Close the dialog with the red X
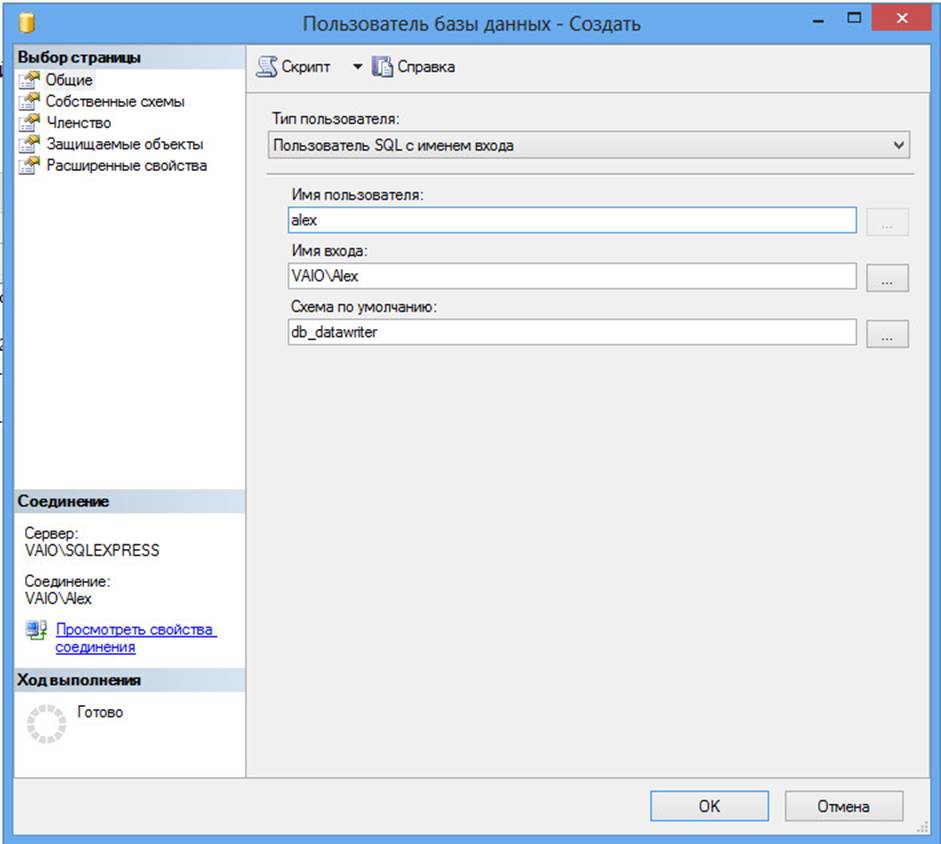Image resolution: width=941 pixels, height=844 pixels. 901,18
